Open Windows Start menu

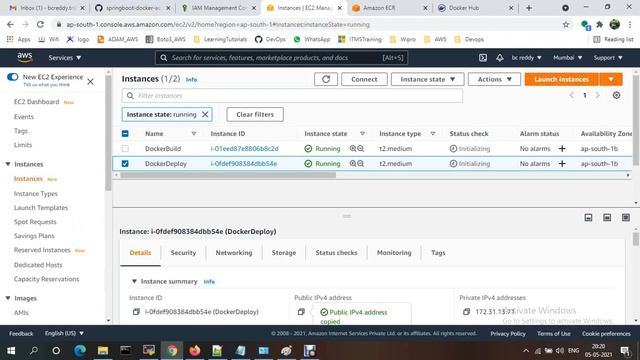pyautogui.click(x=11, y=351)
